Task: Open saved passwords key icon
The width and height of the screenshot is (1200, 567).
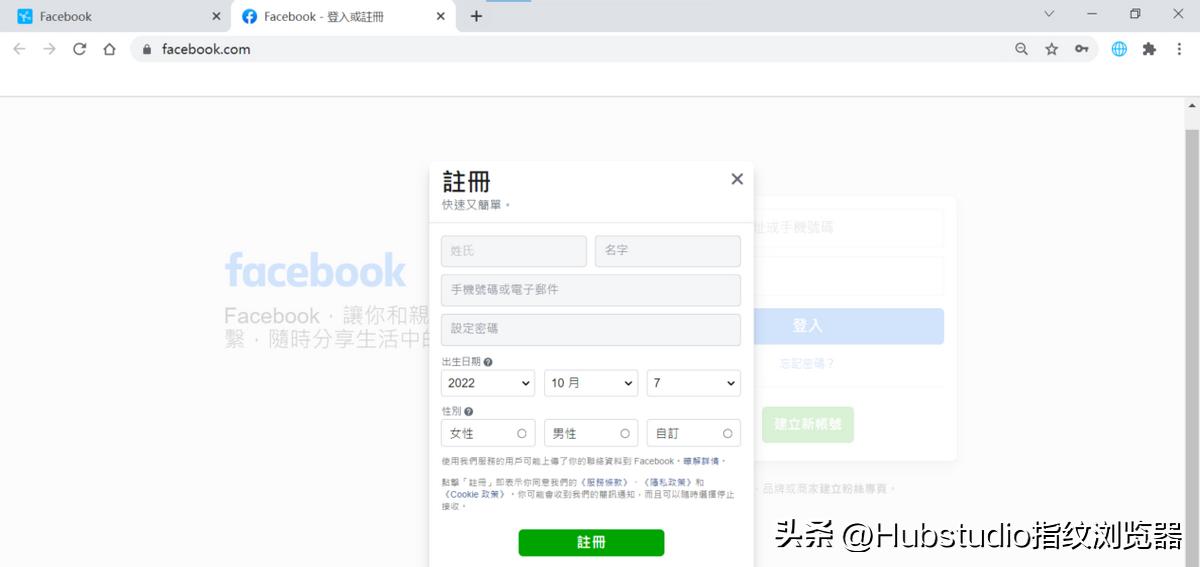Action: click(1081, 49)
